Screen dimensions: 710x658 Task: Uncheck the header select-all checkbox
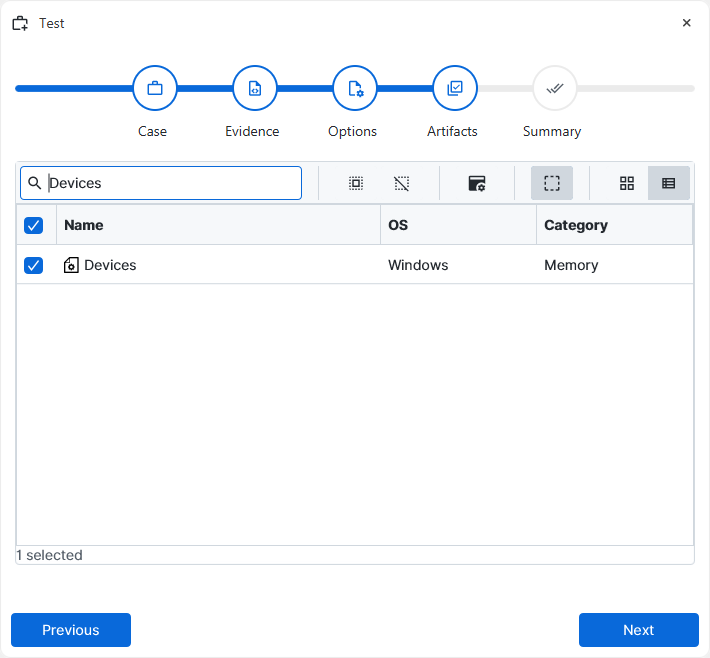pos(34,225)
